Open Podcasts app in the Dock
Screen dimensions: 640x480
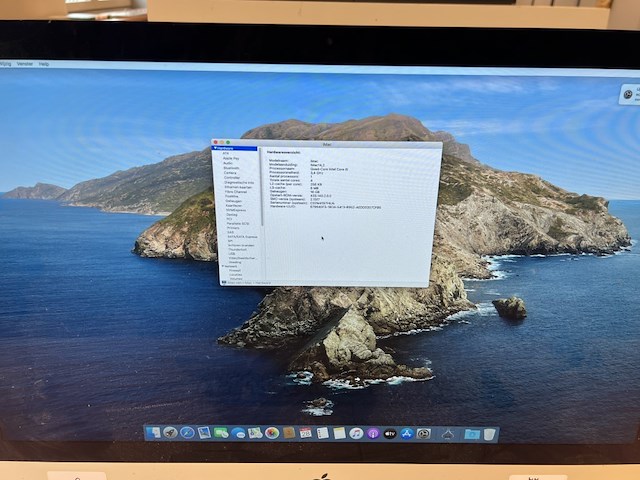373,433
